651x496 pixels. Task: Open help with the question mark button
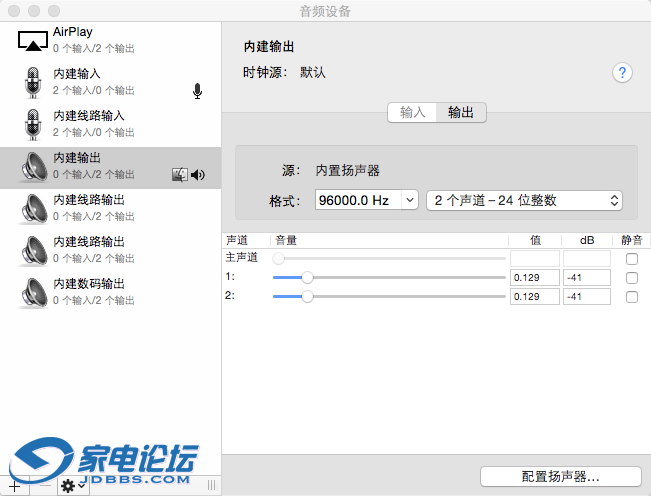click(622, 73)
